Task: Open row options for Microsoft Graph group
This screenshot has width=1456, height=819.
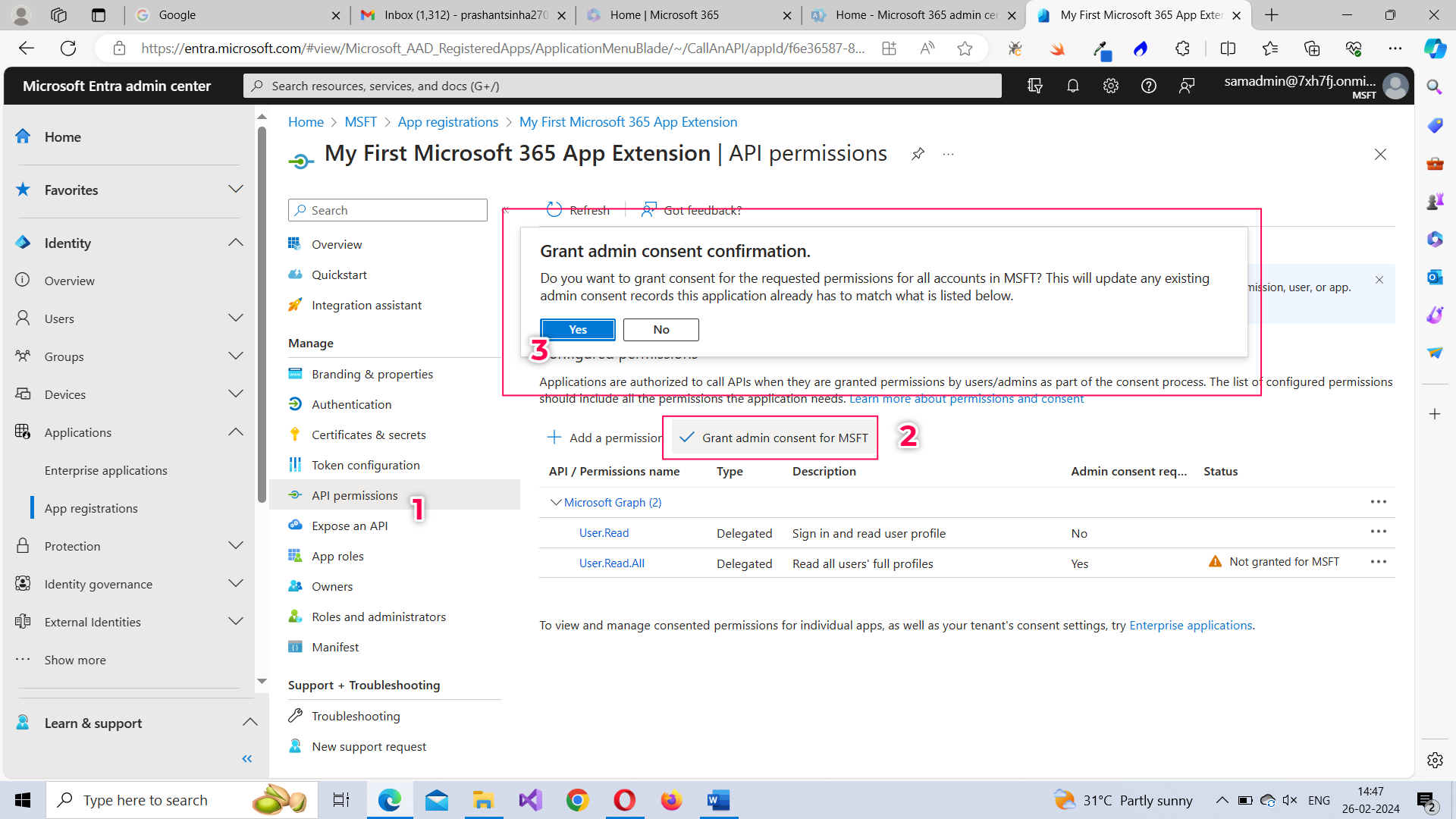Action: coord(1379,502)
